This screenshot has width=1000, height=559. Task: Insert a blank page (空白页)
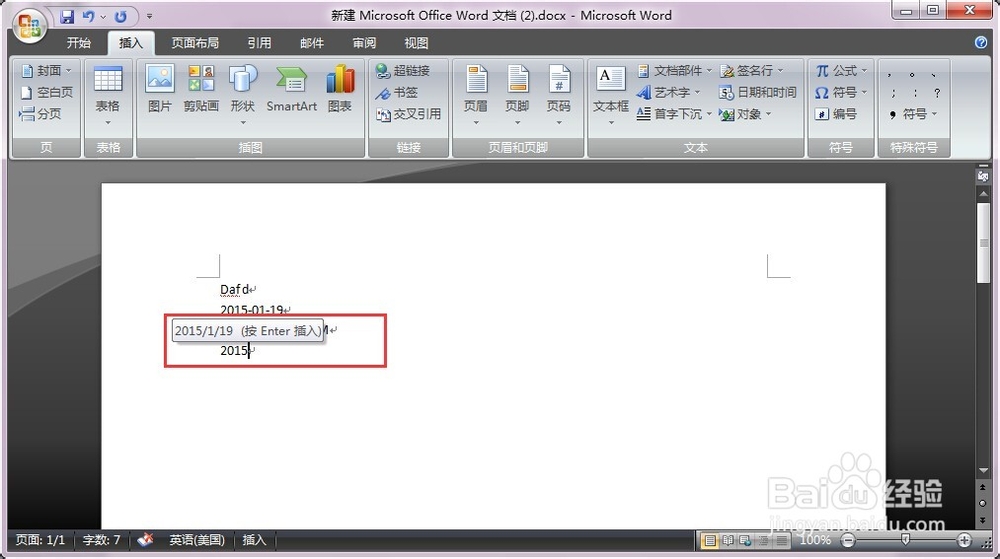click(47, 92)
